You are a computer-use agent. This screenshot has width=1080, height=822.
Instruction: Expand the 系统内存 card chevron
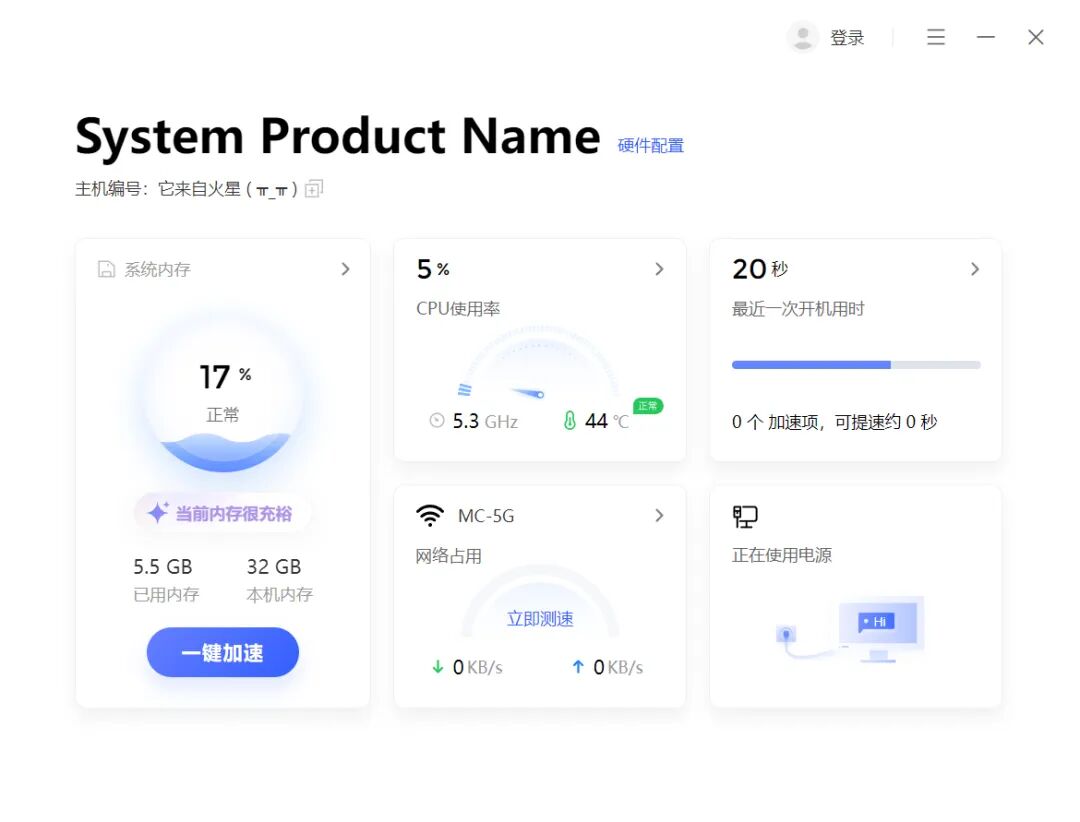click(x=346, y=269)
